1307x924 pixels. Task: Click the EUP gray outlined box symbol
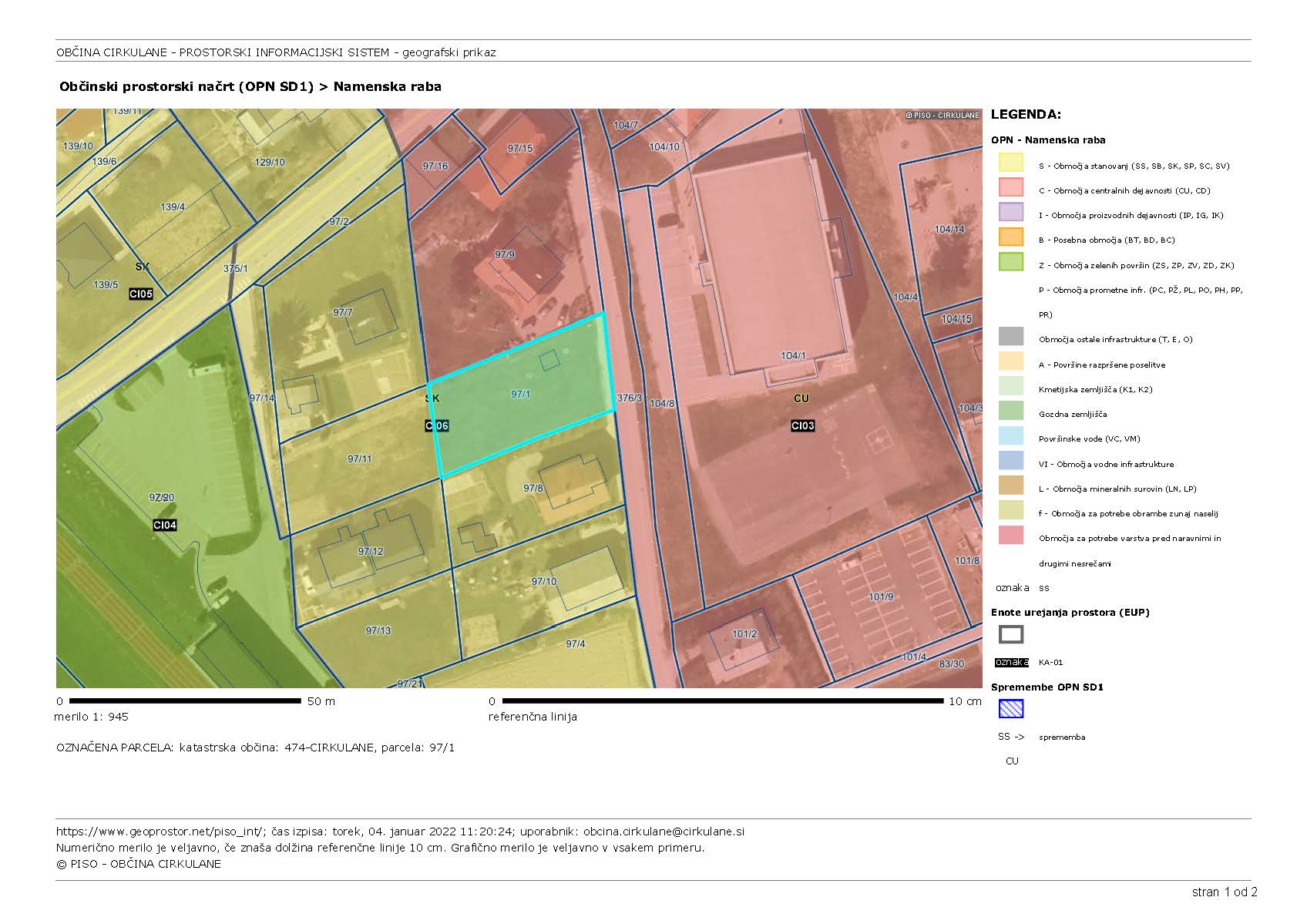click(x=1011, y=635)
